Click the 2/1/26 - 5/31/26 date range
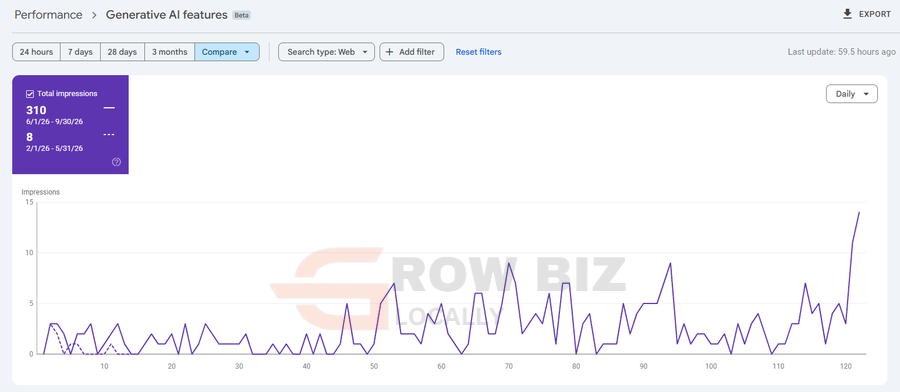This screenshot has height=392, width=900. coord(55,148)
